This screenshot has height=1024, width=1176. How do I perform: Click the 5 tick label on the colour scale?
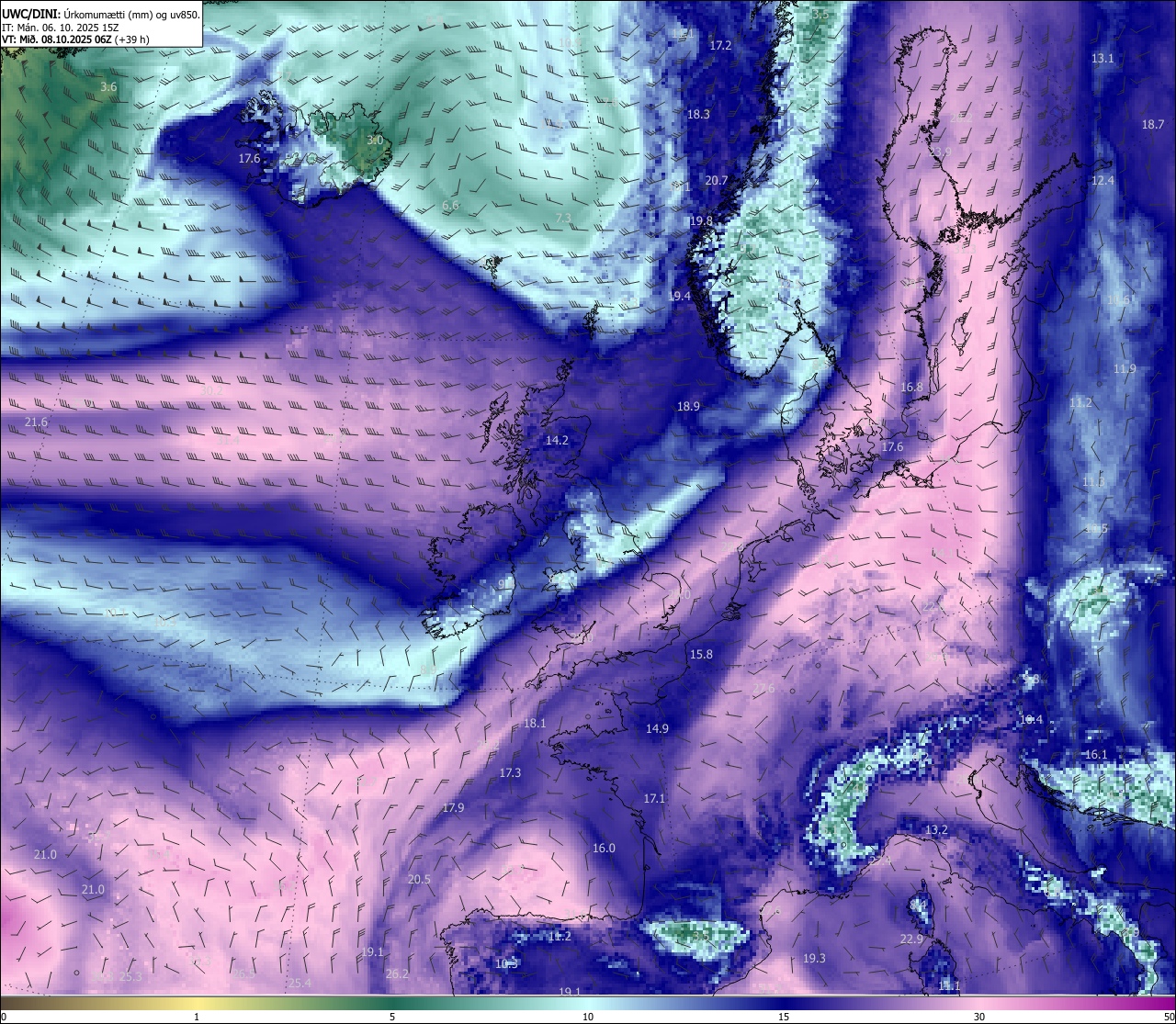pyautogui.click(x=392, y=1017)
